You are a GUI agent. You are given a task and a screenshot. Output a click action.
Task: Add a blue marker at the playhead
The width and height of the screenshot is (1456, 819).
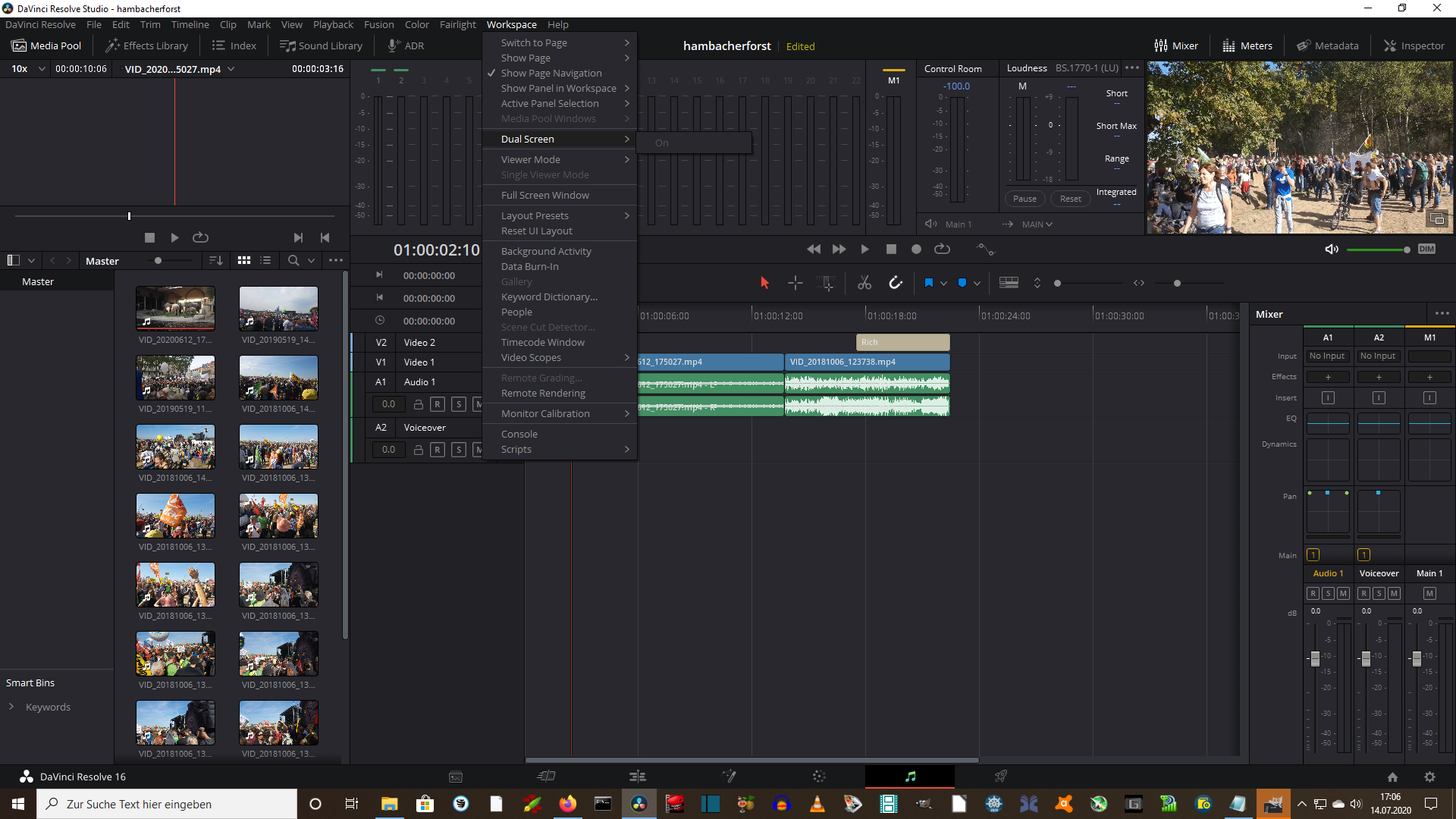pyautogui.click(x=962, y=283)
